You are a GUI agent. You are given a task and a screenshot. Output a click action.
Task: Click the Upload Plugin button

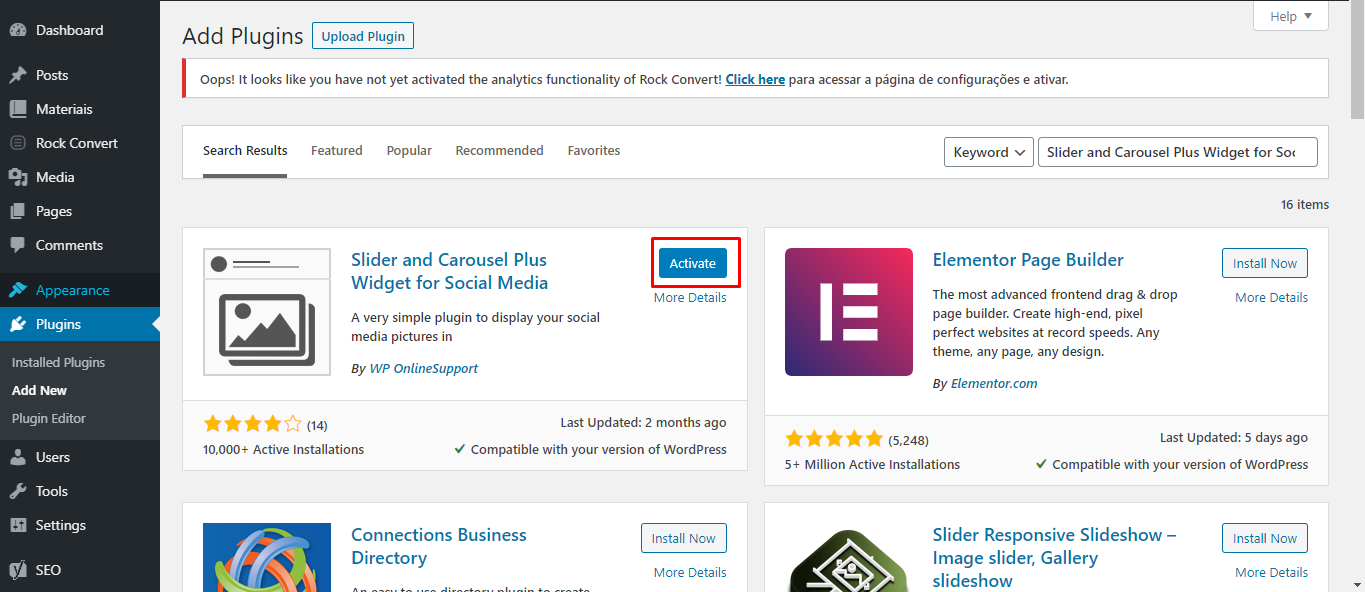point(363,36)
